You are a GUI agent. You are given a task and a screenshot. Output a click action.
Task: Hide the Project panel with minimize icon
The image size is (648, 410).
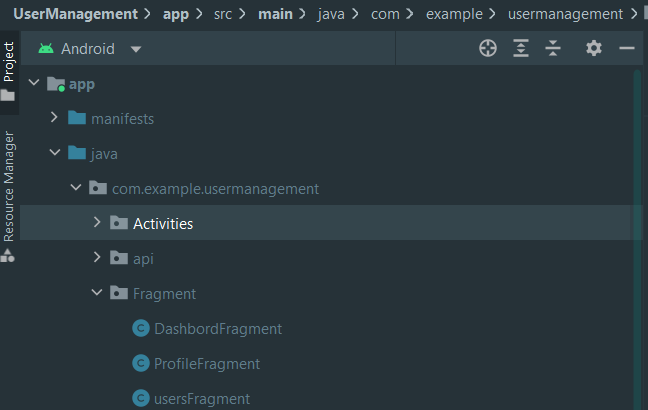pyautogui.click(x=627, y=48)
